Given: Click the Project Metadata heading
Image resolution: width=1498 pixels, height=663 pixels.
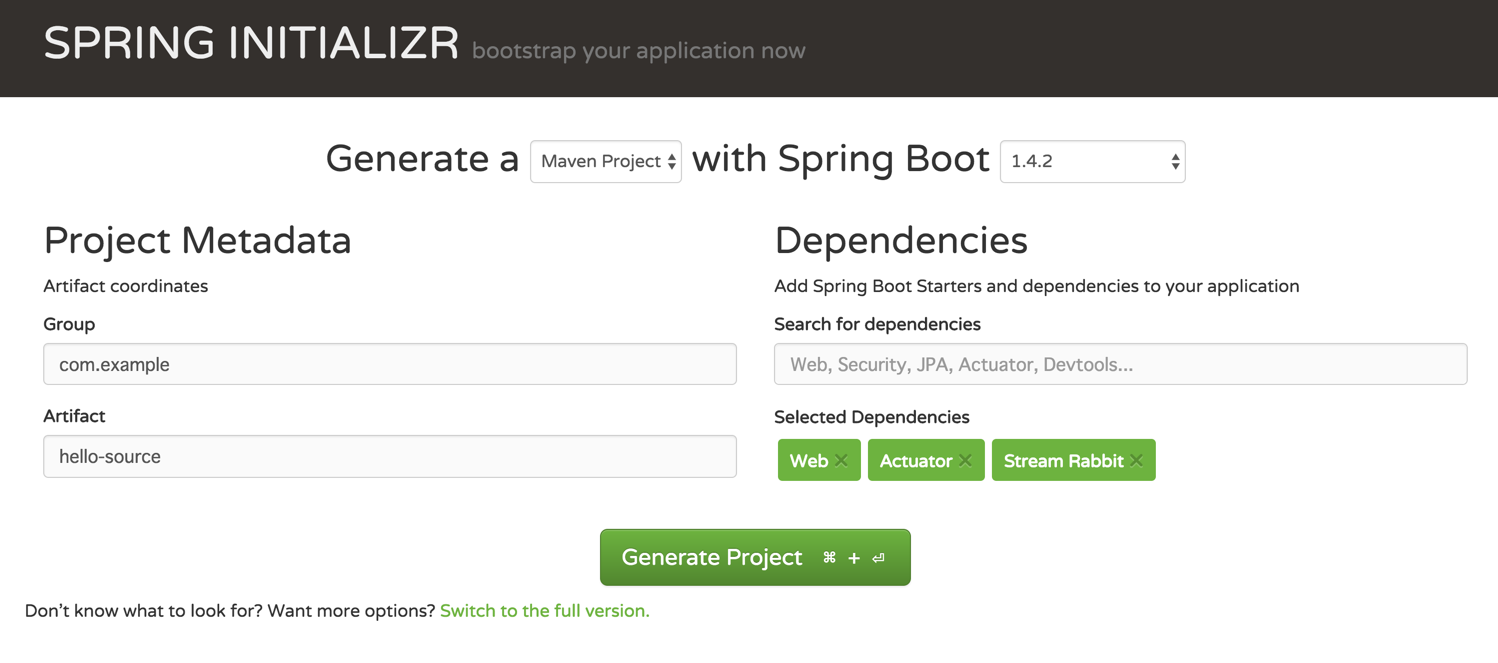Looking at the screenshot, I should coord(197,241).
